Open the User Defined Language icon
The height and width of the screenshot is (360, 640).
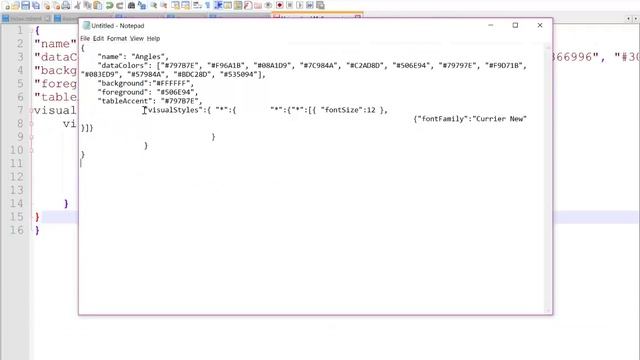pyautogui.click(x=228, y=5)
